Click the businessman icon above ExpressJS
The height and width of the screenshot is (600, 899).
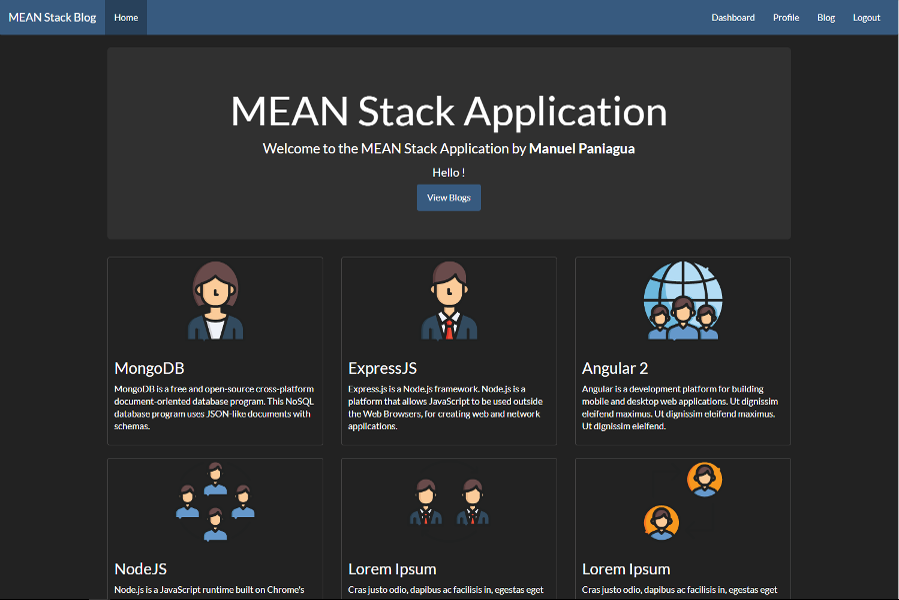(x=449, y=300)
